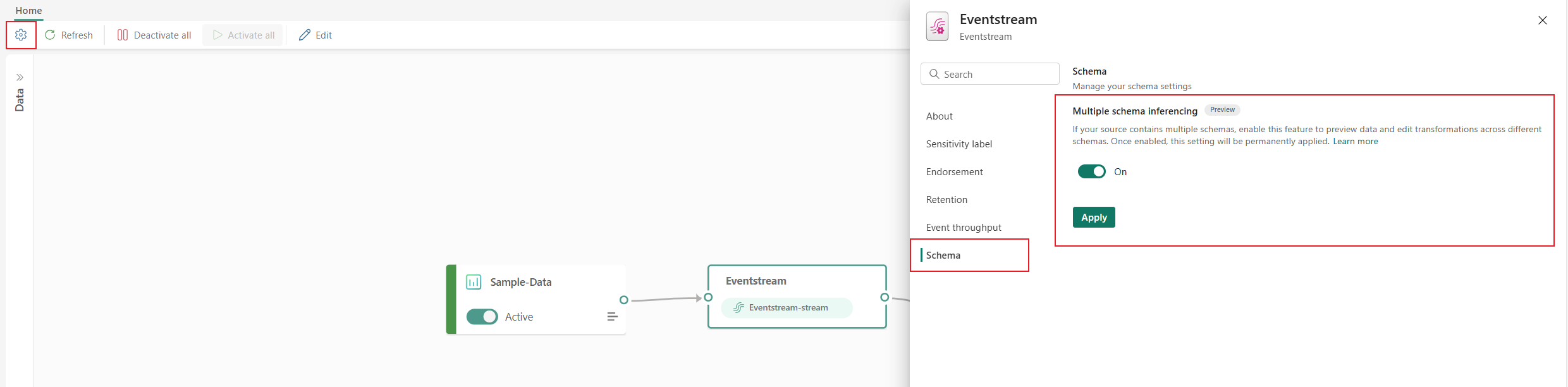Open Retention settings section
Image resolution: width=1568 pixels, height=387 pixels.
946,200
